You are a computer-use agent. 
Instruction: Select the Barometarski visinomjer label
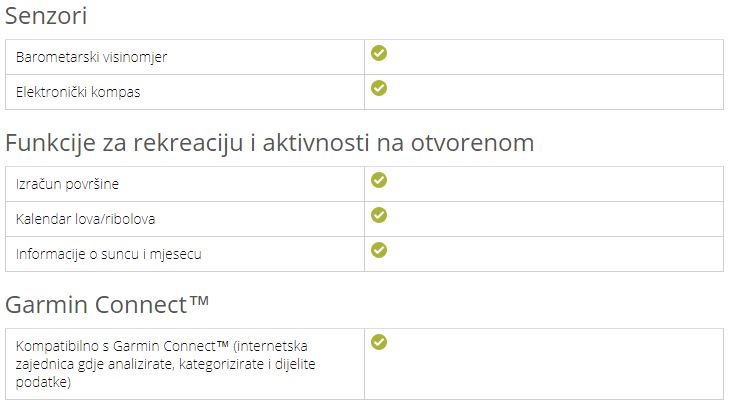tap(91, 57)
